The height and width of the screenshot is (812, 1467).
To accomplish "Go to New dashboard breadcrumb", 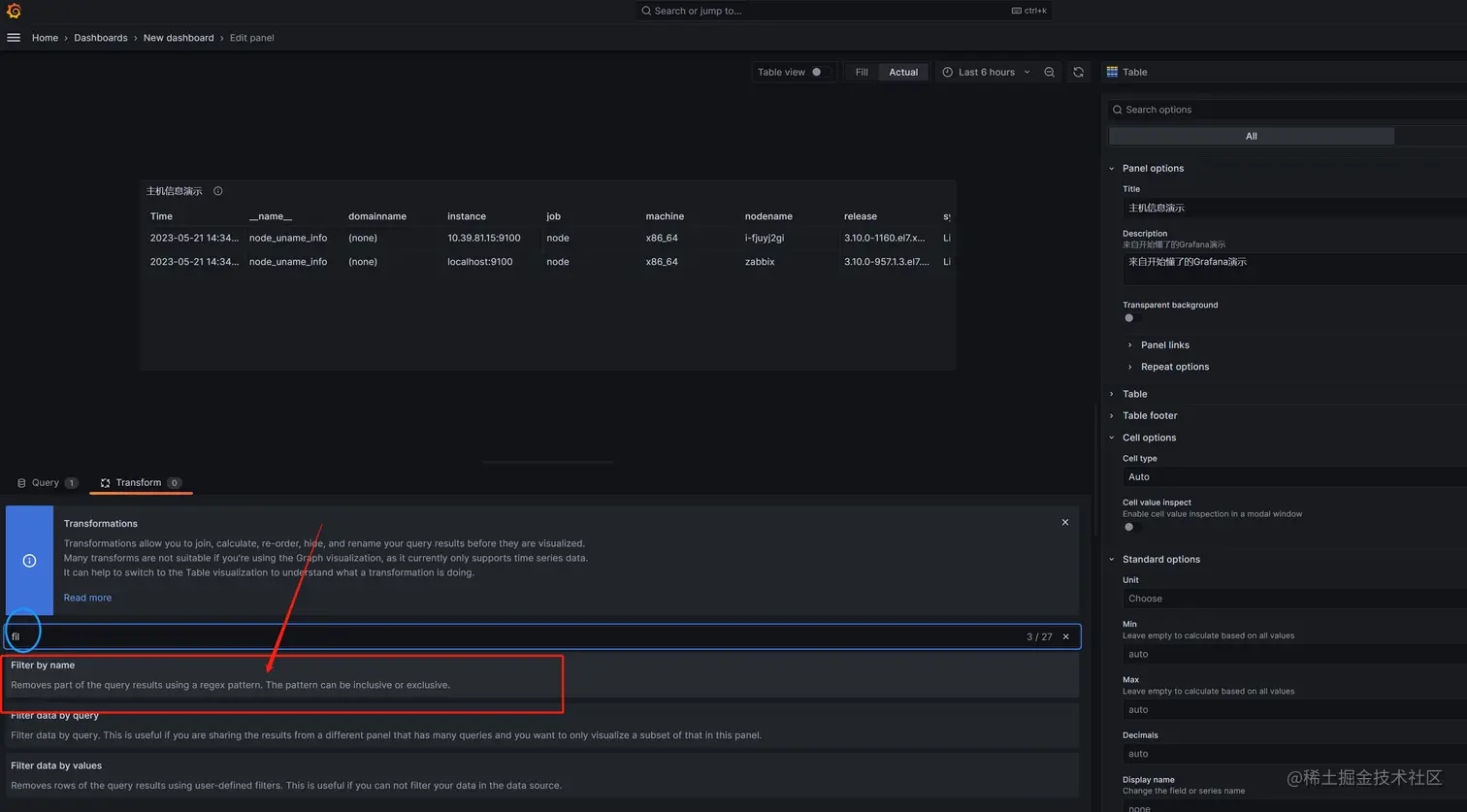I will pyautogui.click(x=179, y=38).
